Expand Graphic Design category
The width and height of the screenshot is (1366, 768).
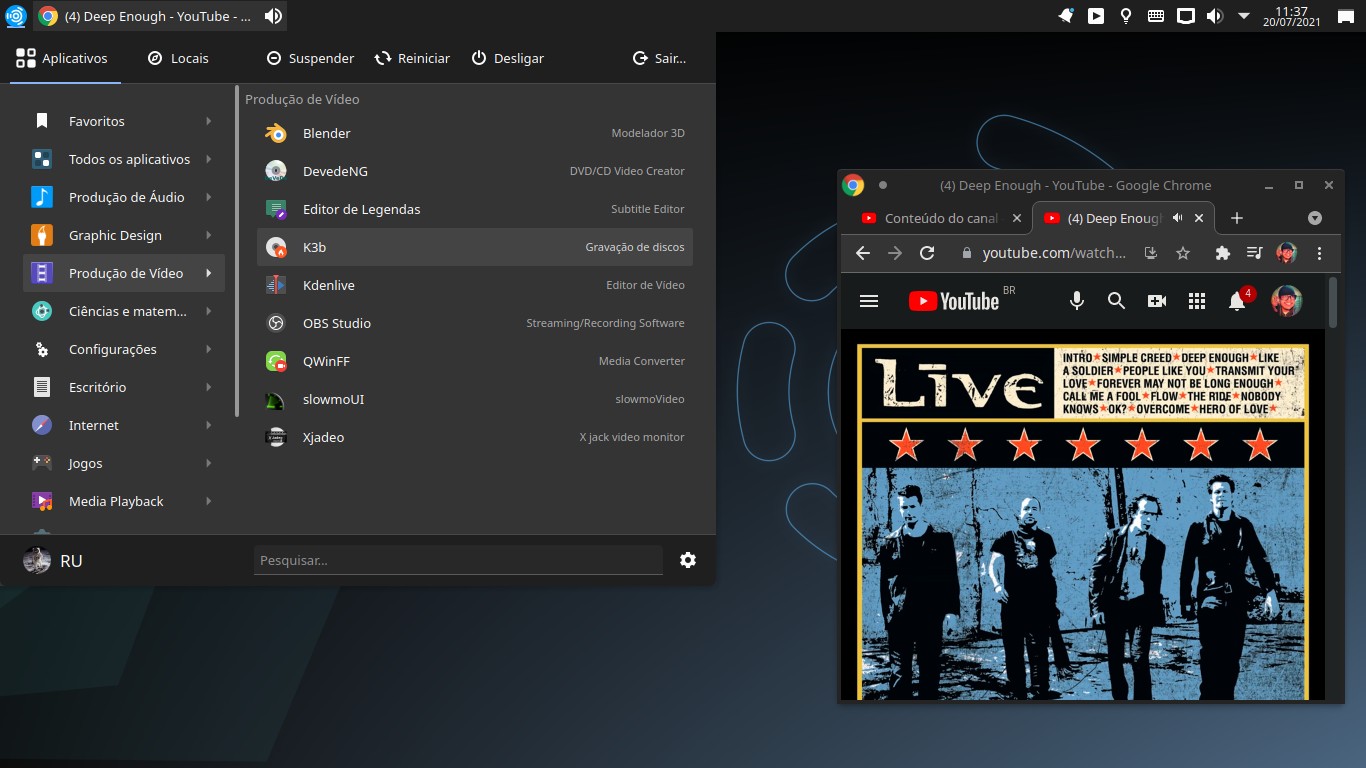coord(124,235)
